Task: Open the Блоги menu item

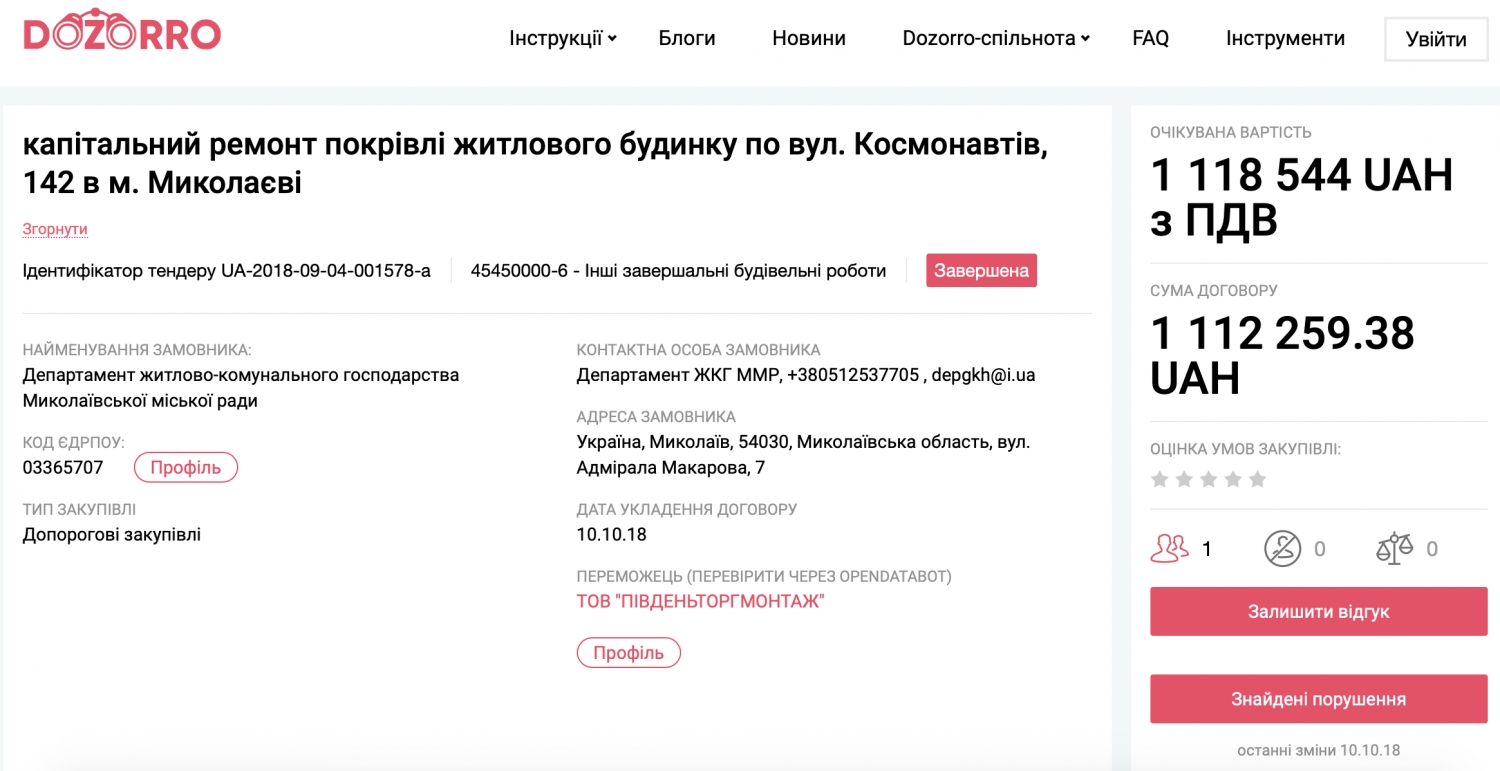Action: point(687,39)
